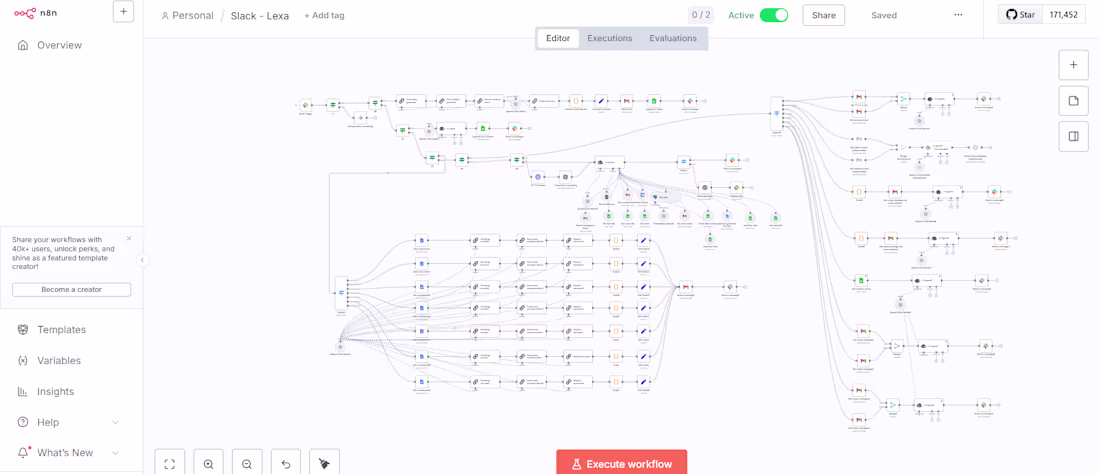Click the Saved status label
The image size is (1100, 474).
point(884,15)
